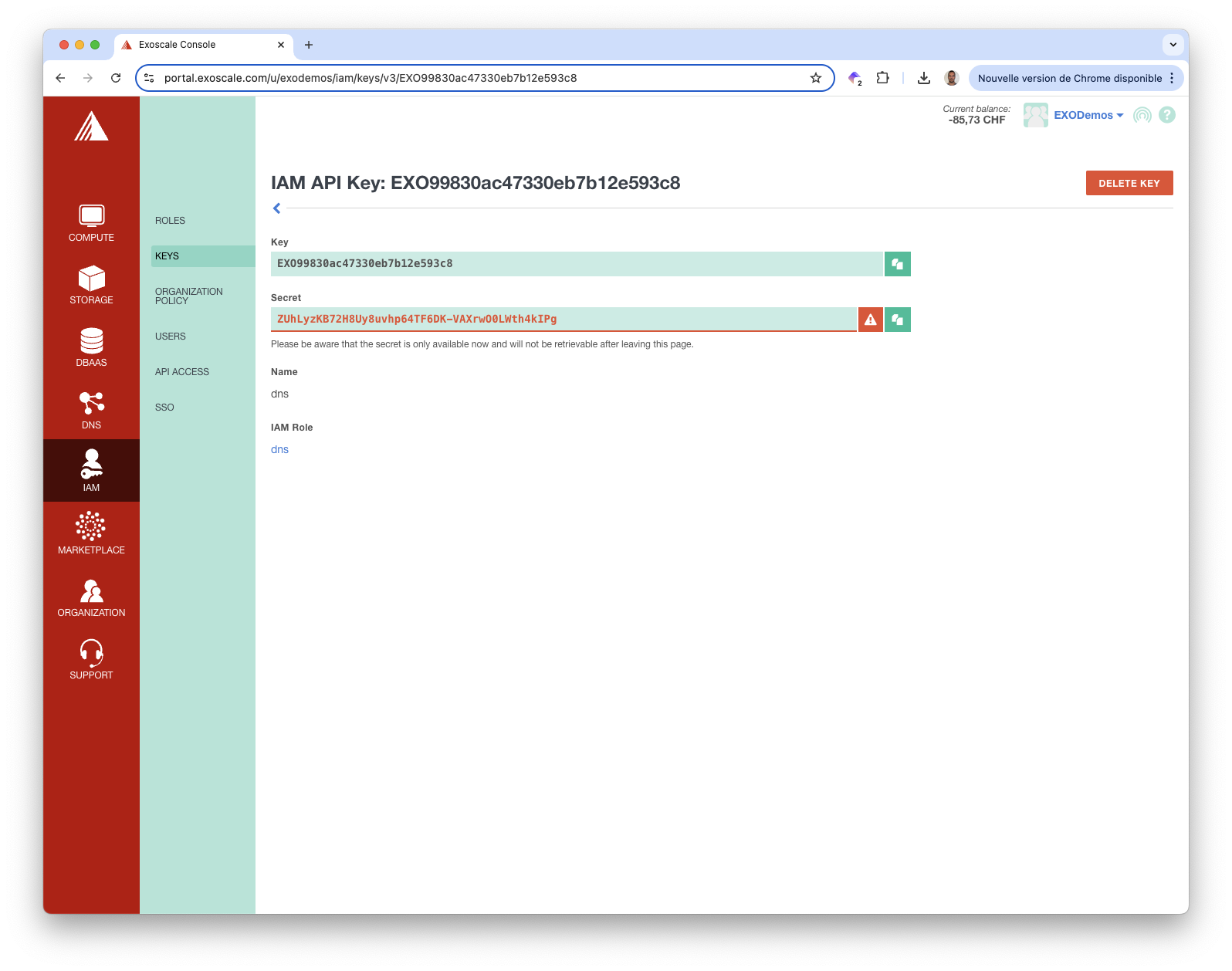This screenshot has height=971, width=1232.
Task: Open the Marketplace section
Action: (x=91, y=533)
